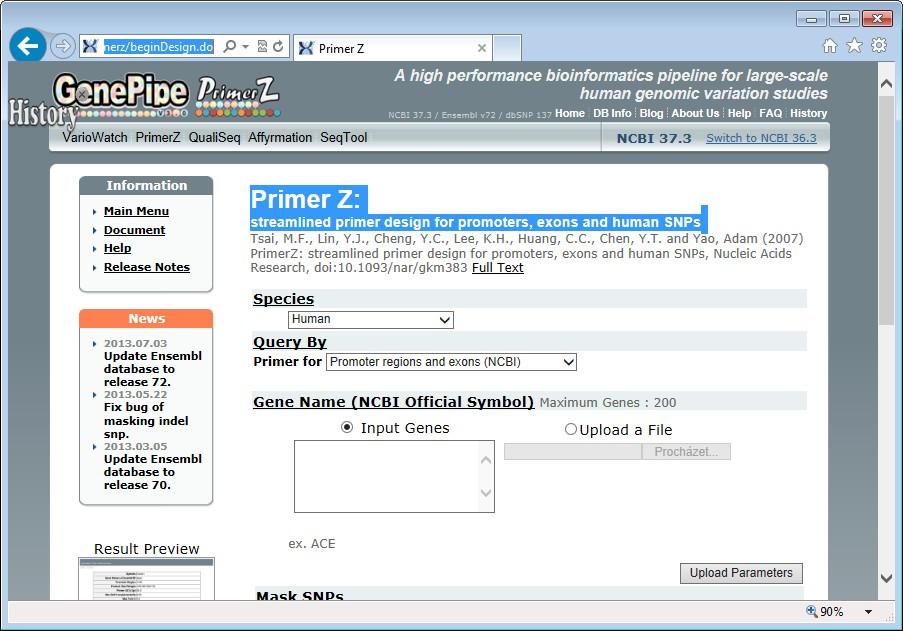Open Release Notes link

tap(147, 267)
